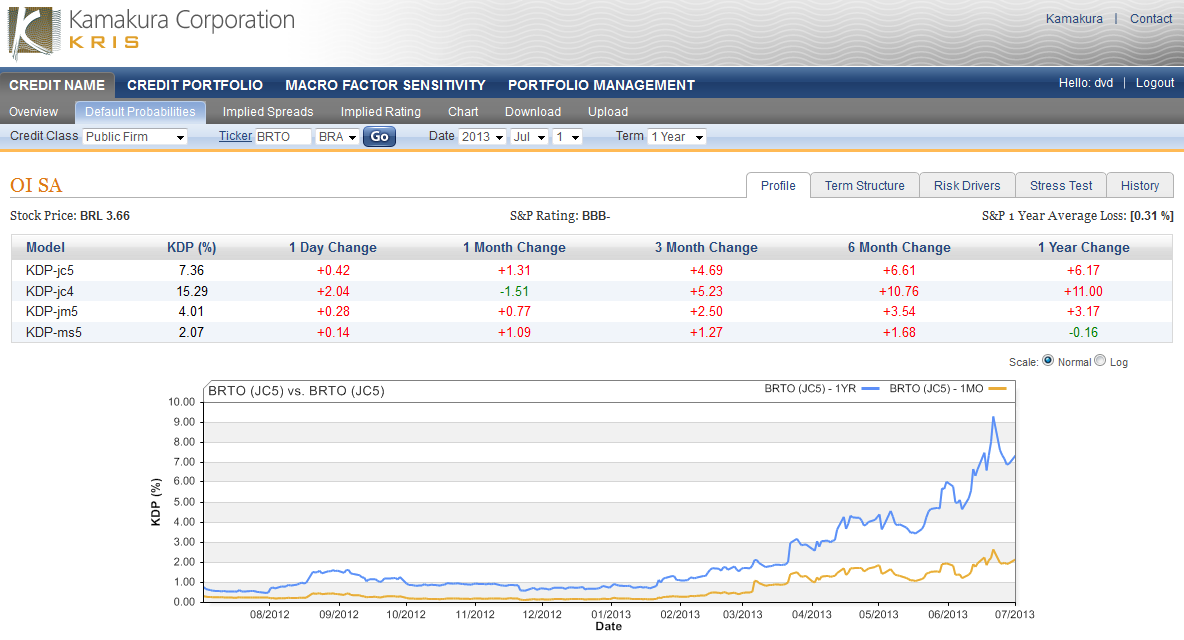Click the Go button
The height and width of the screenshot is (640, 1184).
(x=379, y=137)
